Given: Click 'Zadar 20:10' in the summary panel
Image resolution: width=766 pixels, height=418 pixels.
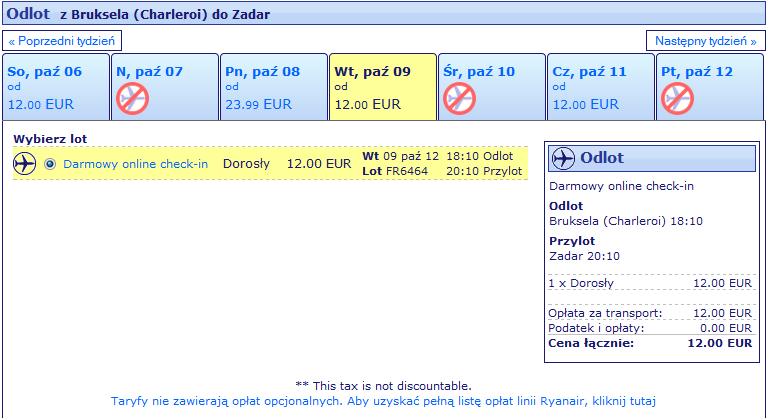Looking at the screenshot, I should [x=584, y=256].
